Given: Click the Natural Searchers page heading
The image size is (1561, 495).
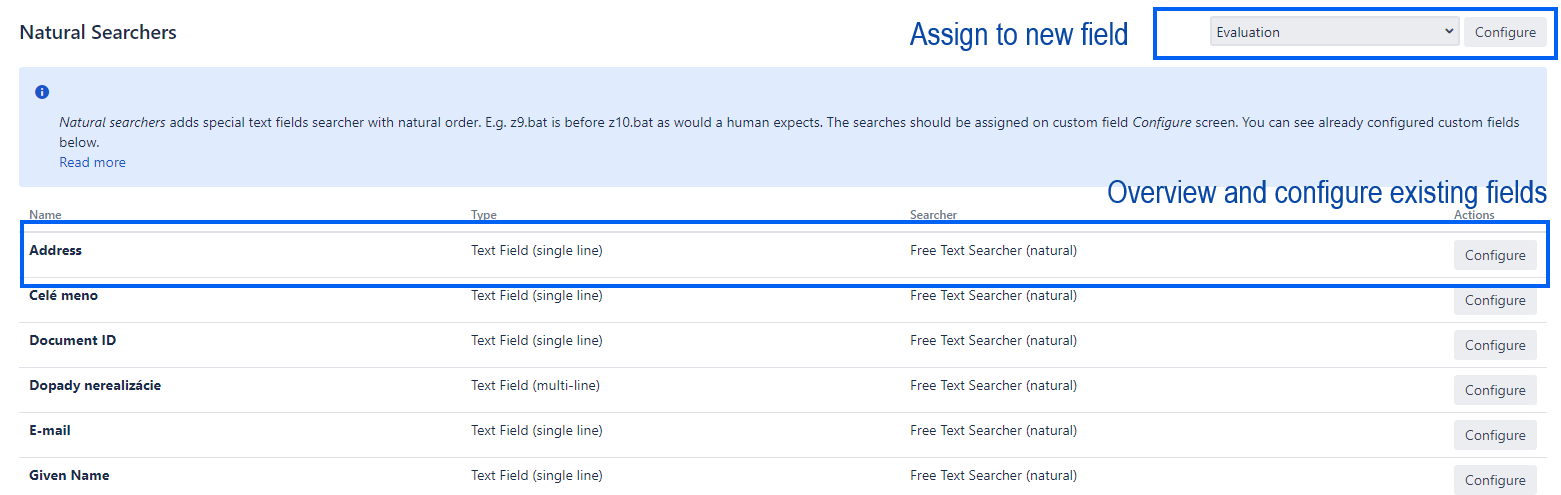Looking at the screenshot, I should click(98, 32).
